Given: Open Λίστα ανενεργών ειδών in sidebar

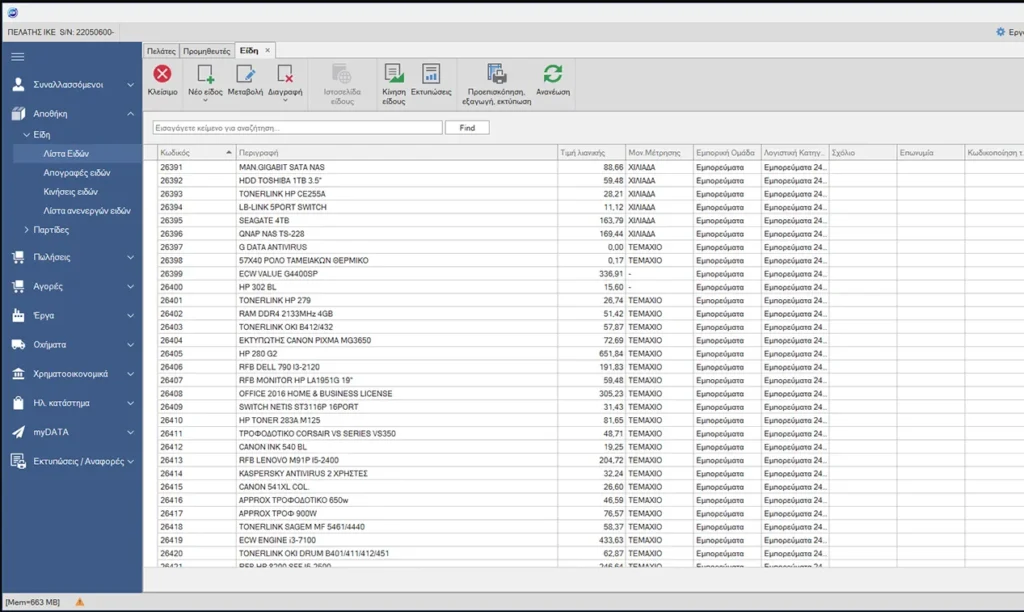Looking at the screenshot, I should coord(87,211).
